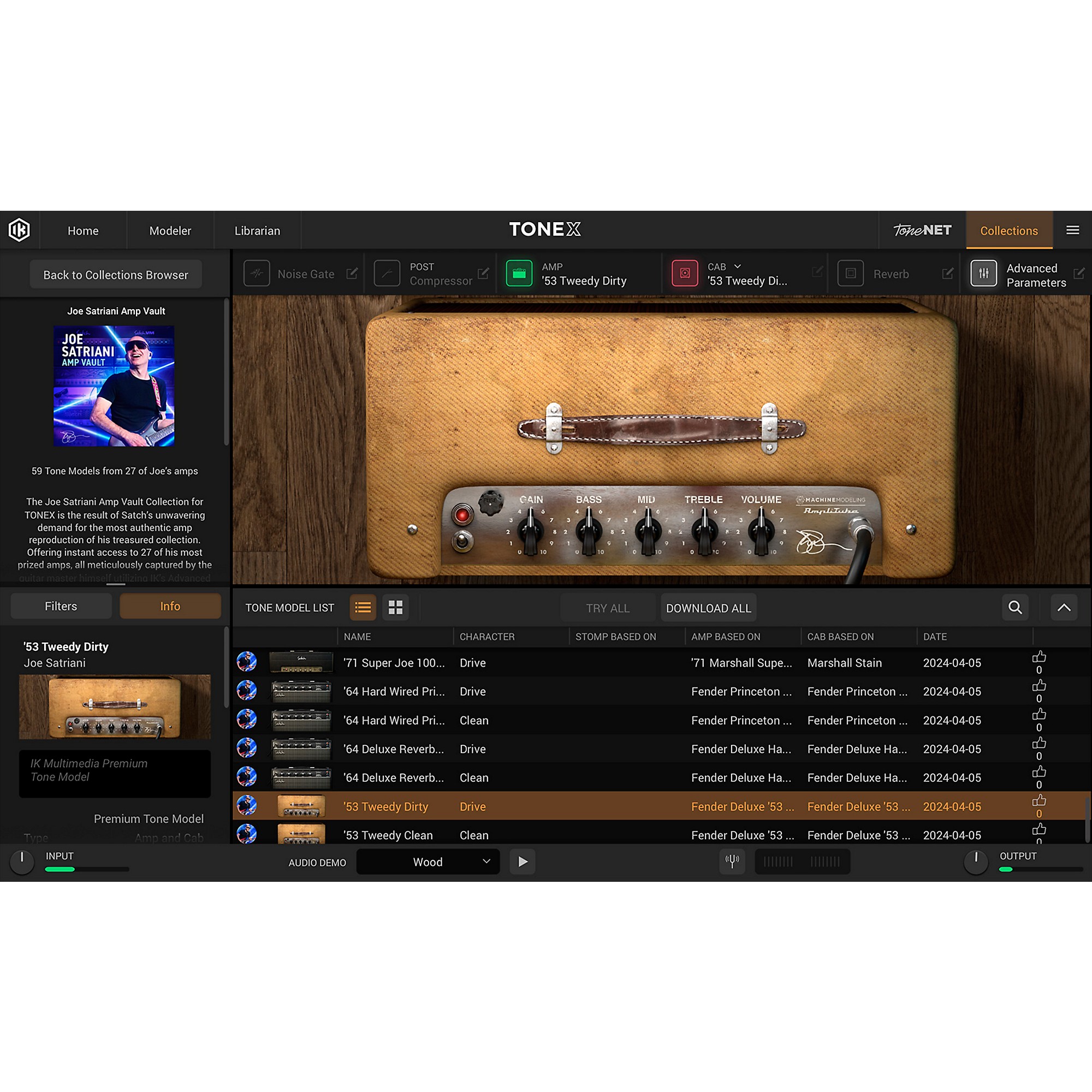Image resolution: width=1092 pixels, height=1092 pixels.
Task: Adjust the INPUT level knob
Action: [x=22, y=863]
